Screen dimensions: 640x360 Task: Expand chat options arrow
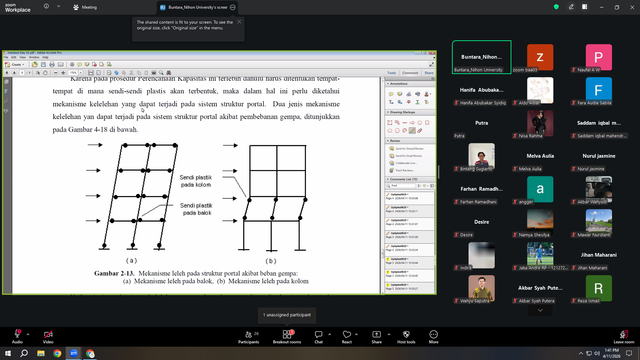[329, 334]
